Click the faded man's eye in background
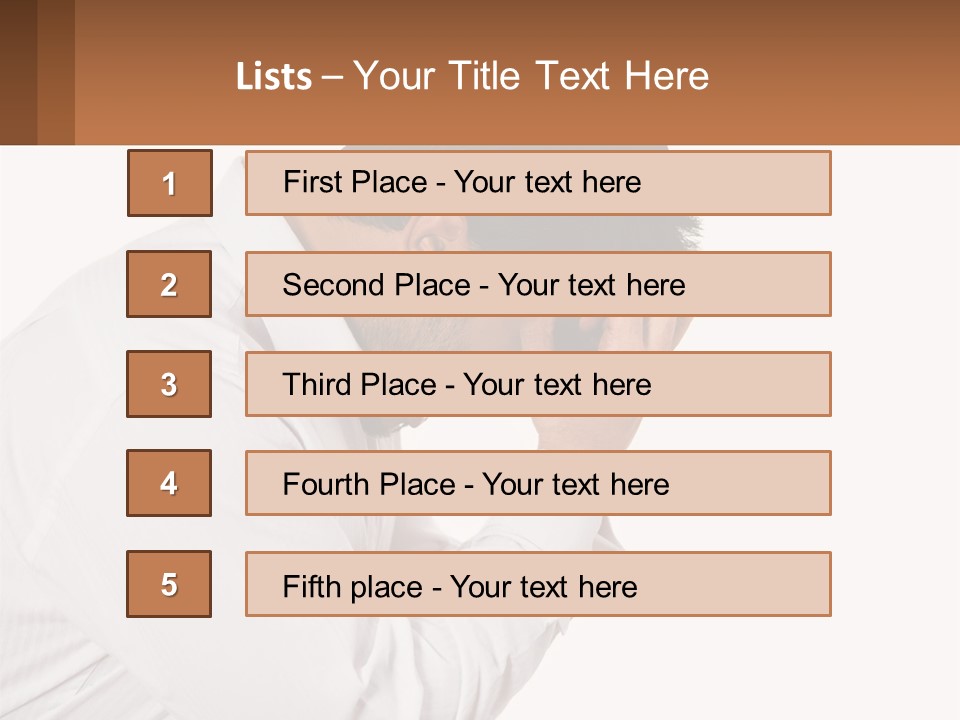960x720 pixels. (x=428, y=240)
